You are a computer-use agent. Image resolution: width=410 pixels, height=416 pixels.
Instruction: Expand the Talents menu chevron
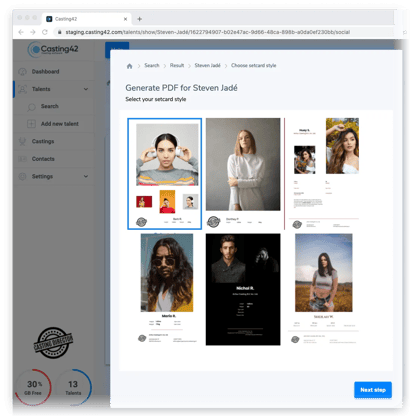[86, 89]
